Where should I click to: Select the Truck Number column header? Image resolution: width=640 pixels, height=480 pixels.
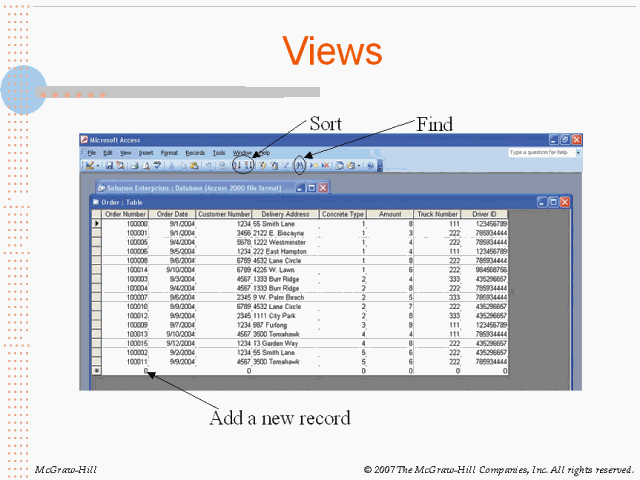pyautogui.click(x=438, y=214)
